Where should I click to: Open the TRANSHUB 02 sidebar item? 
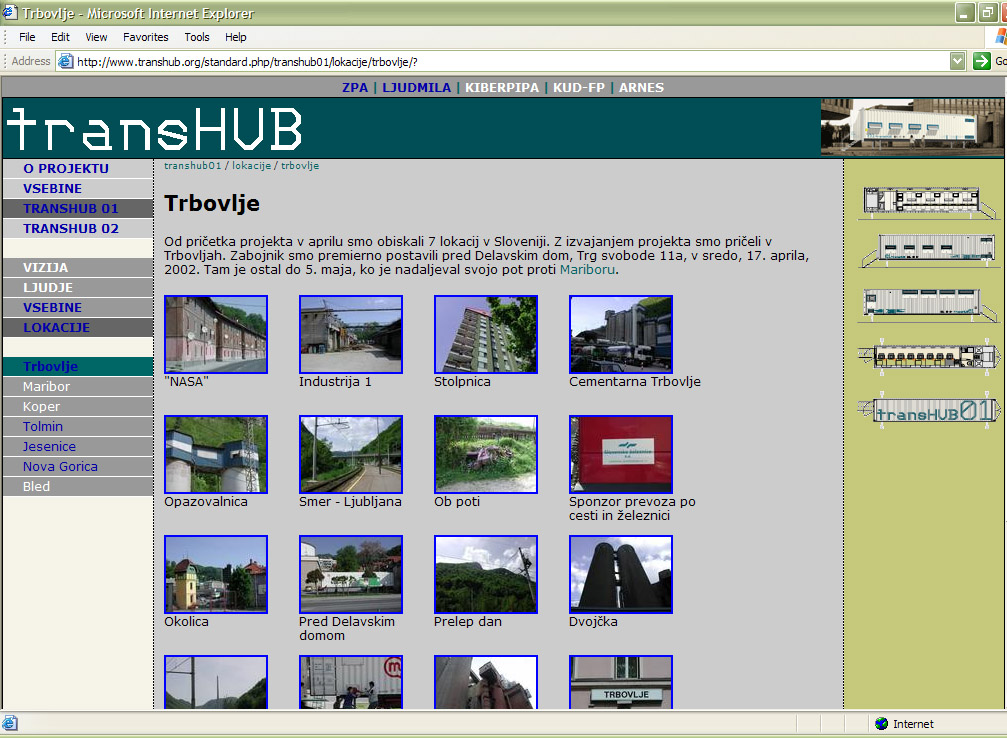tap(71, 228)
